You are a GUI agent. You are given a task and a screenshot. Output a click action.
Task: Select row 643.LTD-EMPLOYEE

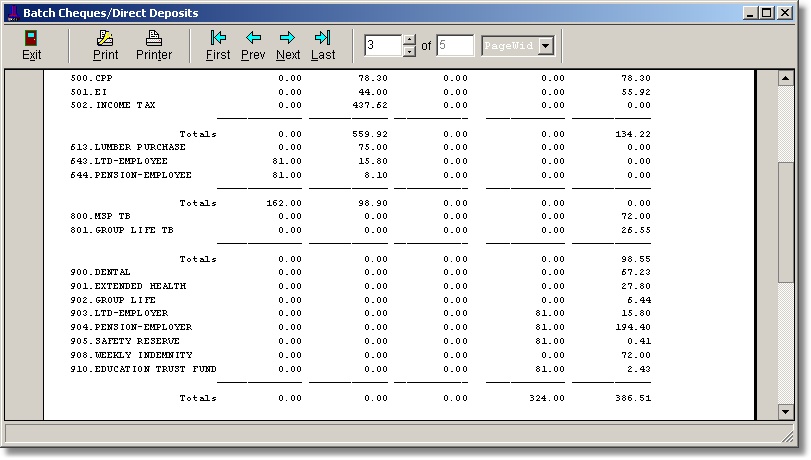119,161
